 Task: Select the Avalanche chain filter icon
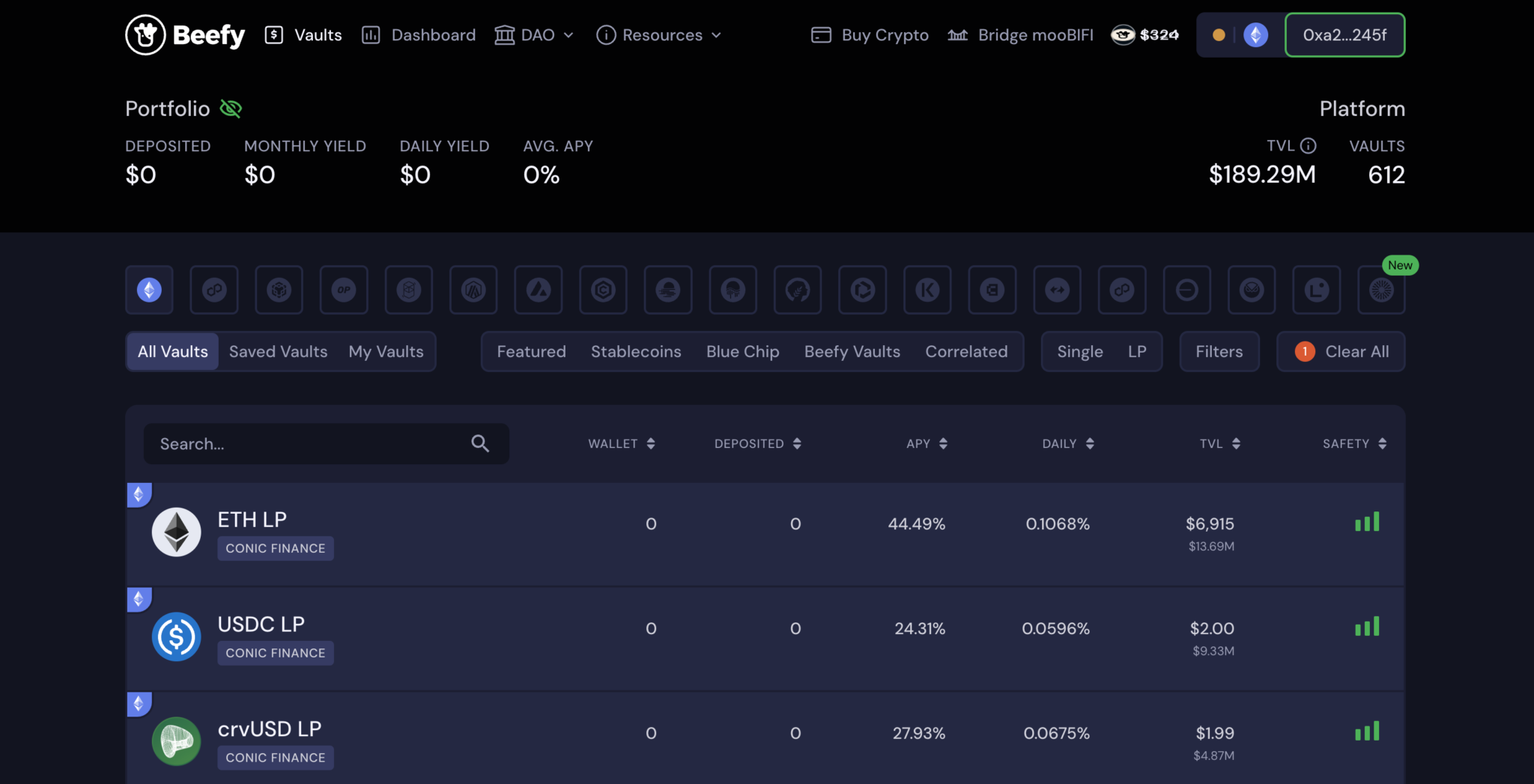[538, 290]
